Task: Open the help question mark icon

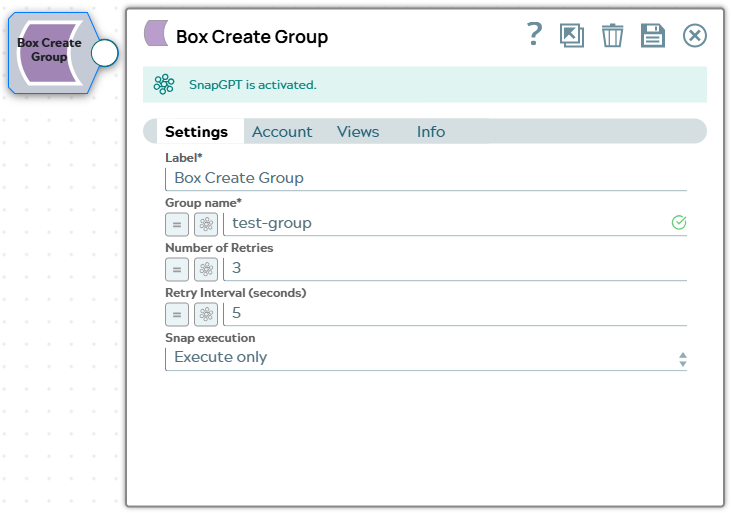Action: point(535,35)
